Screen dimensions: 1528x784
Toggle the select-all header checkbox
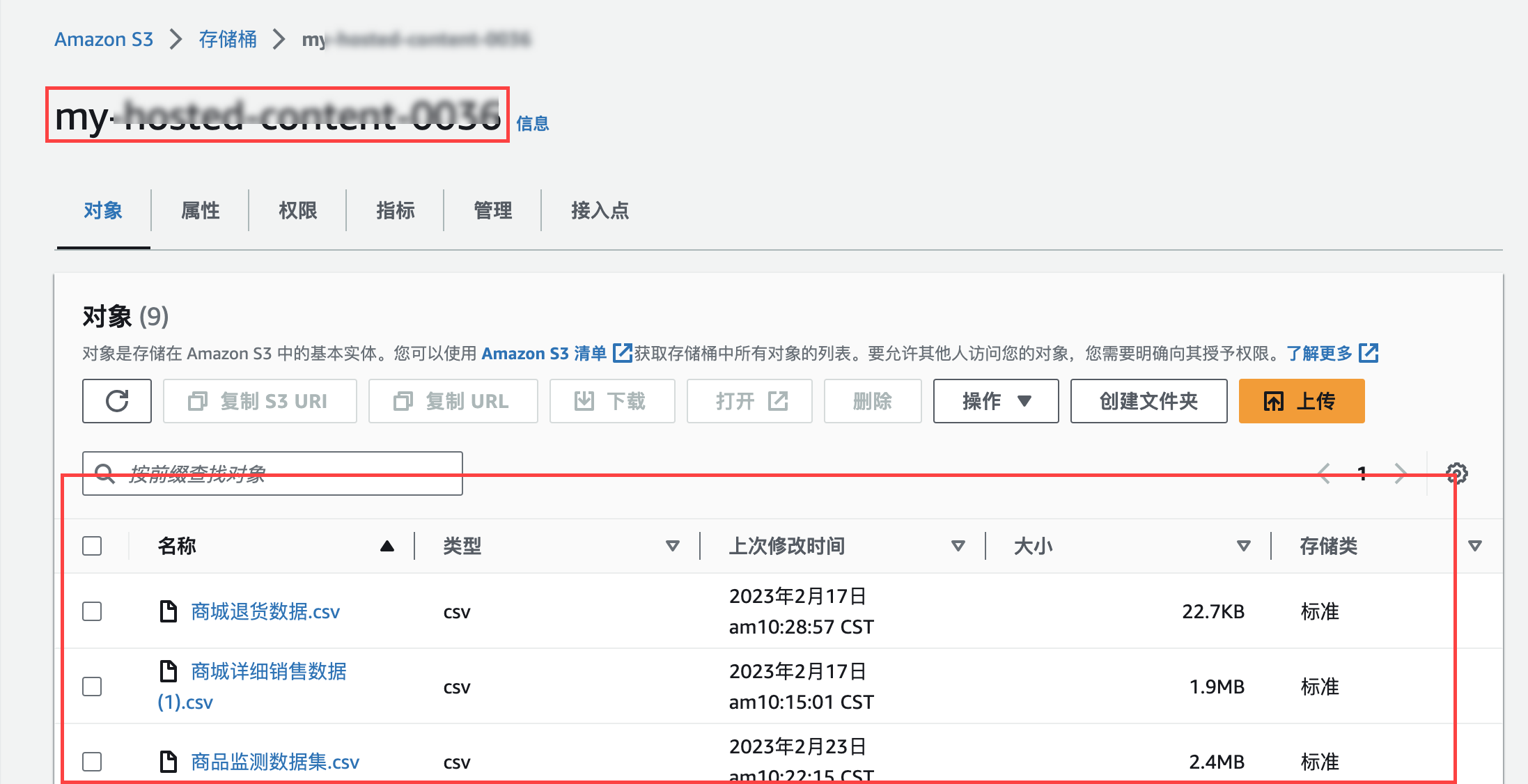pyautogui.click(x=92, y=546)
